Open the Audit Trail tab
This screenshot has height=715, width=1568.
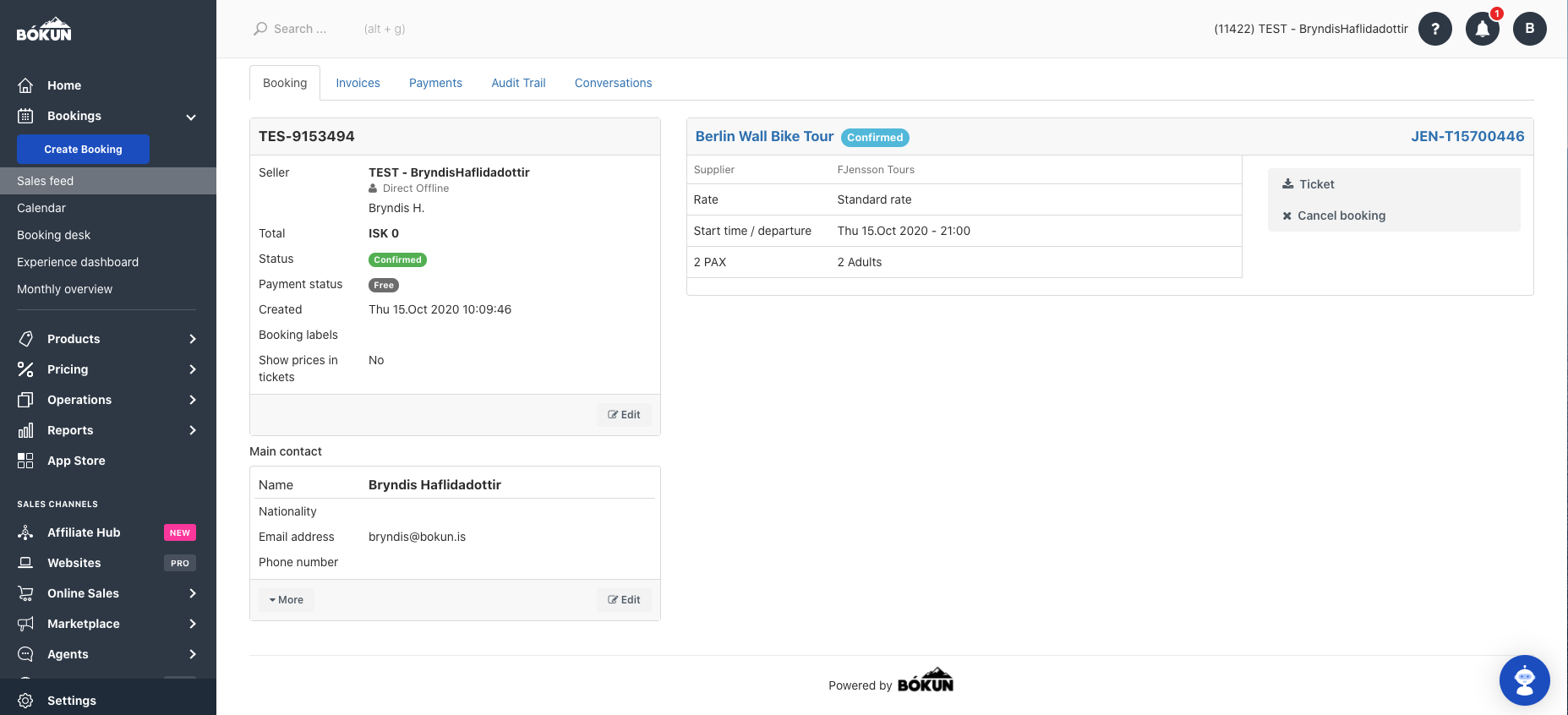(518, 83)
